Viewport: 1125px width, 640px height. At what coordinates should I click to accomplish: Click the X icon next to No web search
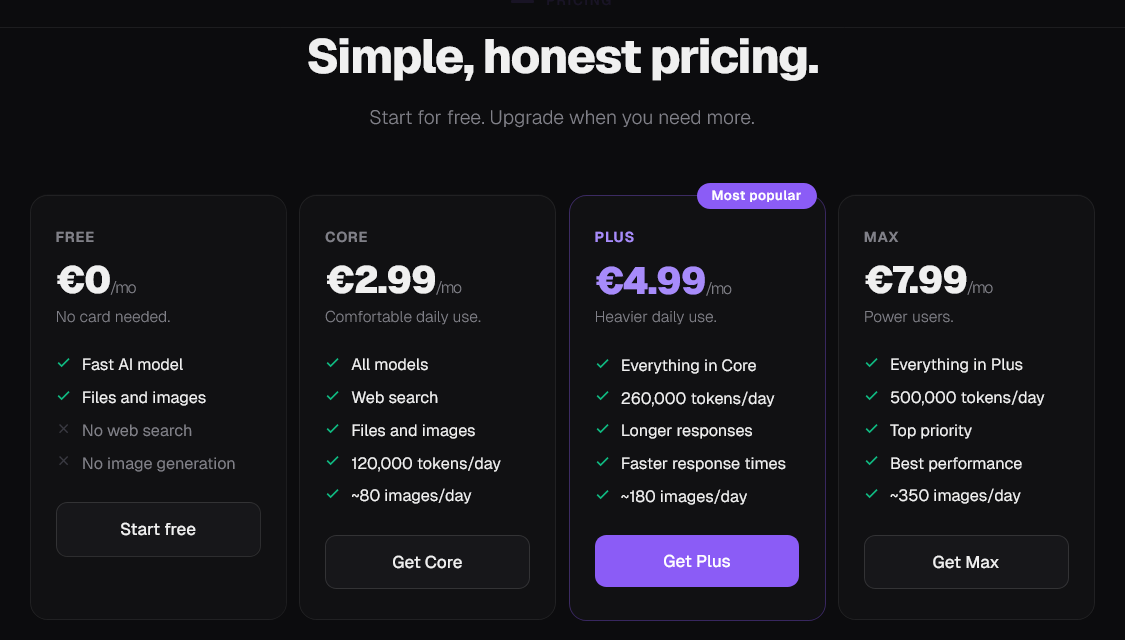click(x=64, y=430)
